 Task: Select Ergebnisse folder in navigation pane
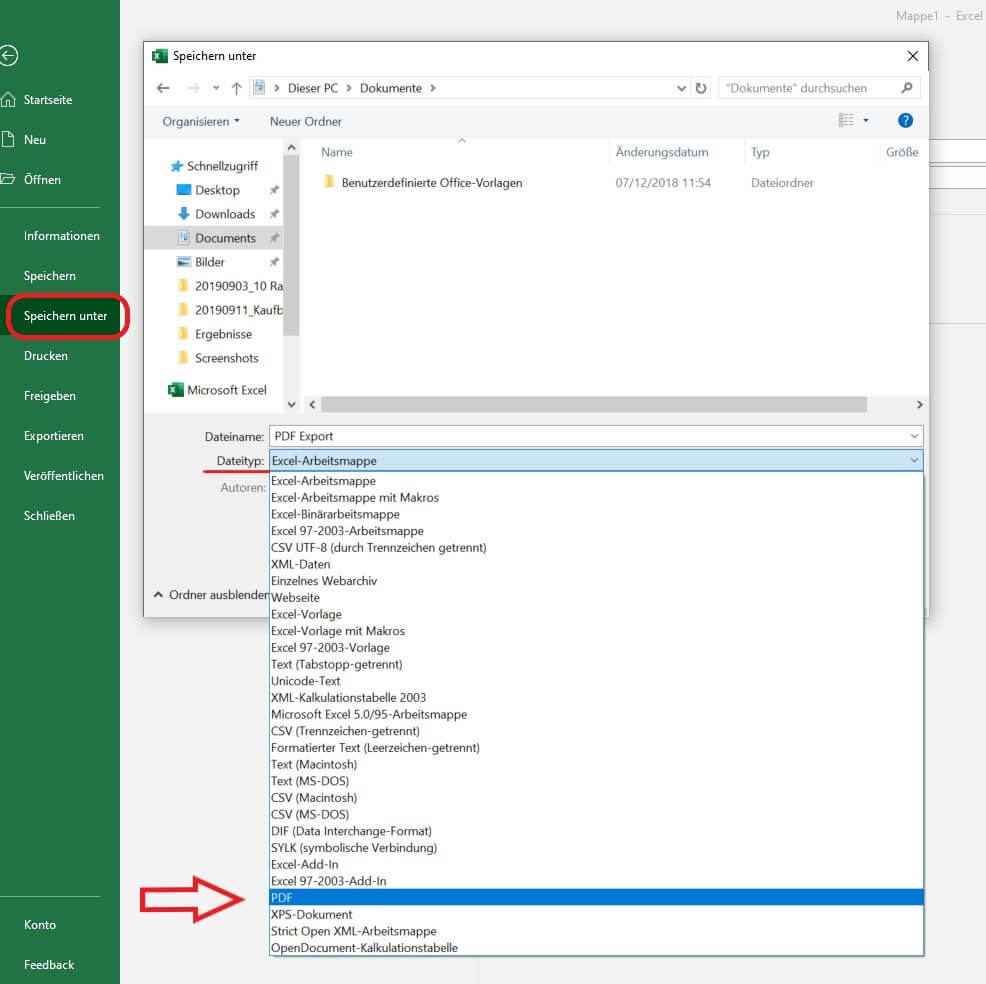[x=223, y=334]
